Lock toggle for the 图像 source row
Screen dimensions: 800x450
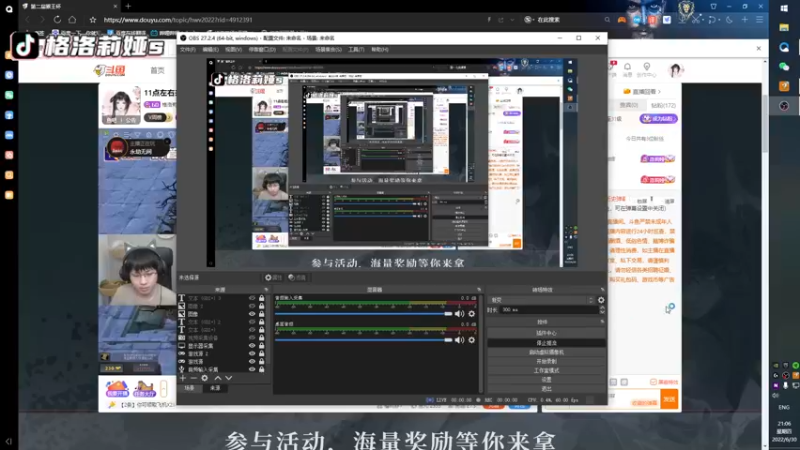pos(262,314)
